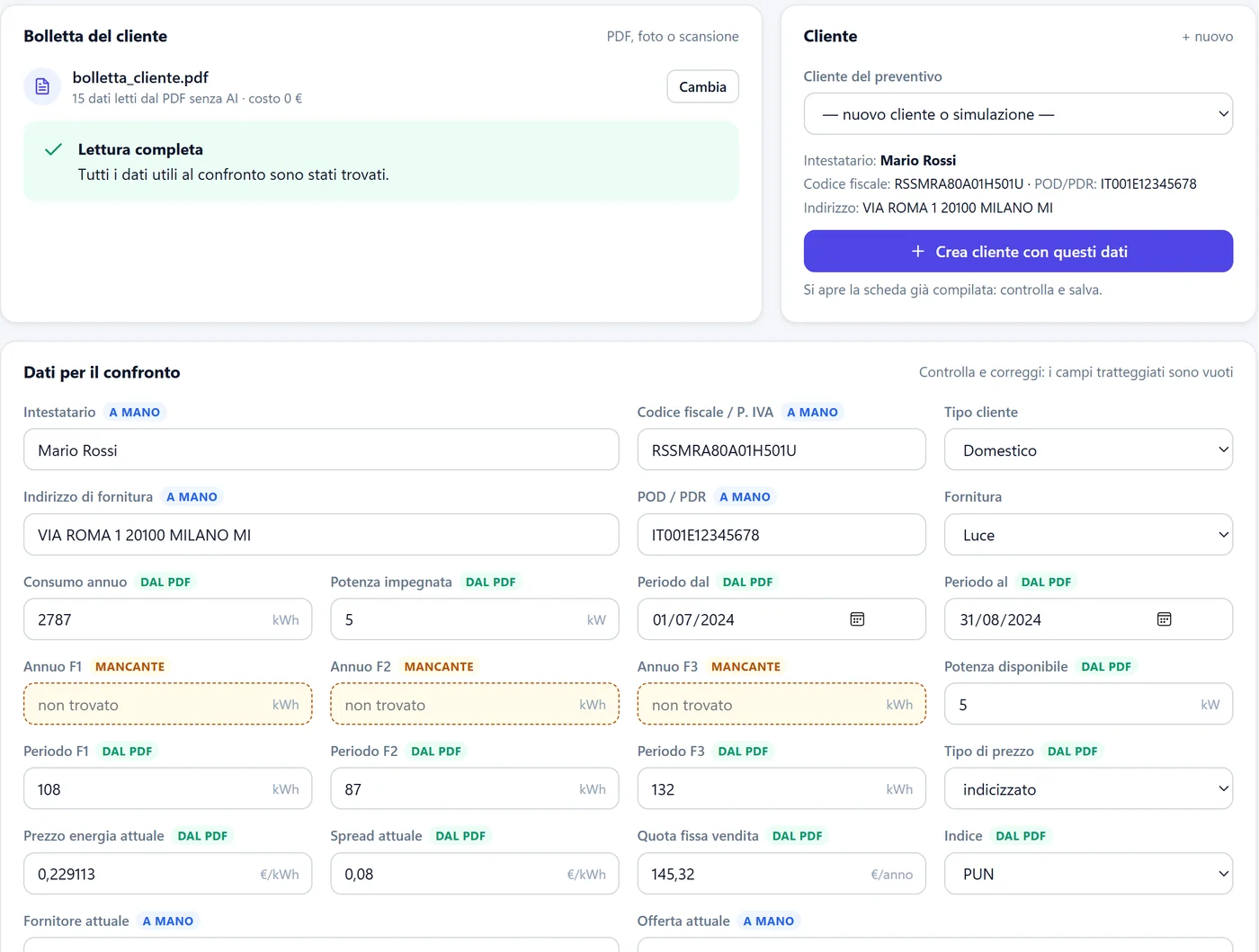
Task: Select the Periodo F3 input field
Action: (781, 789)
